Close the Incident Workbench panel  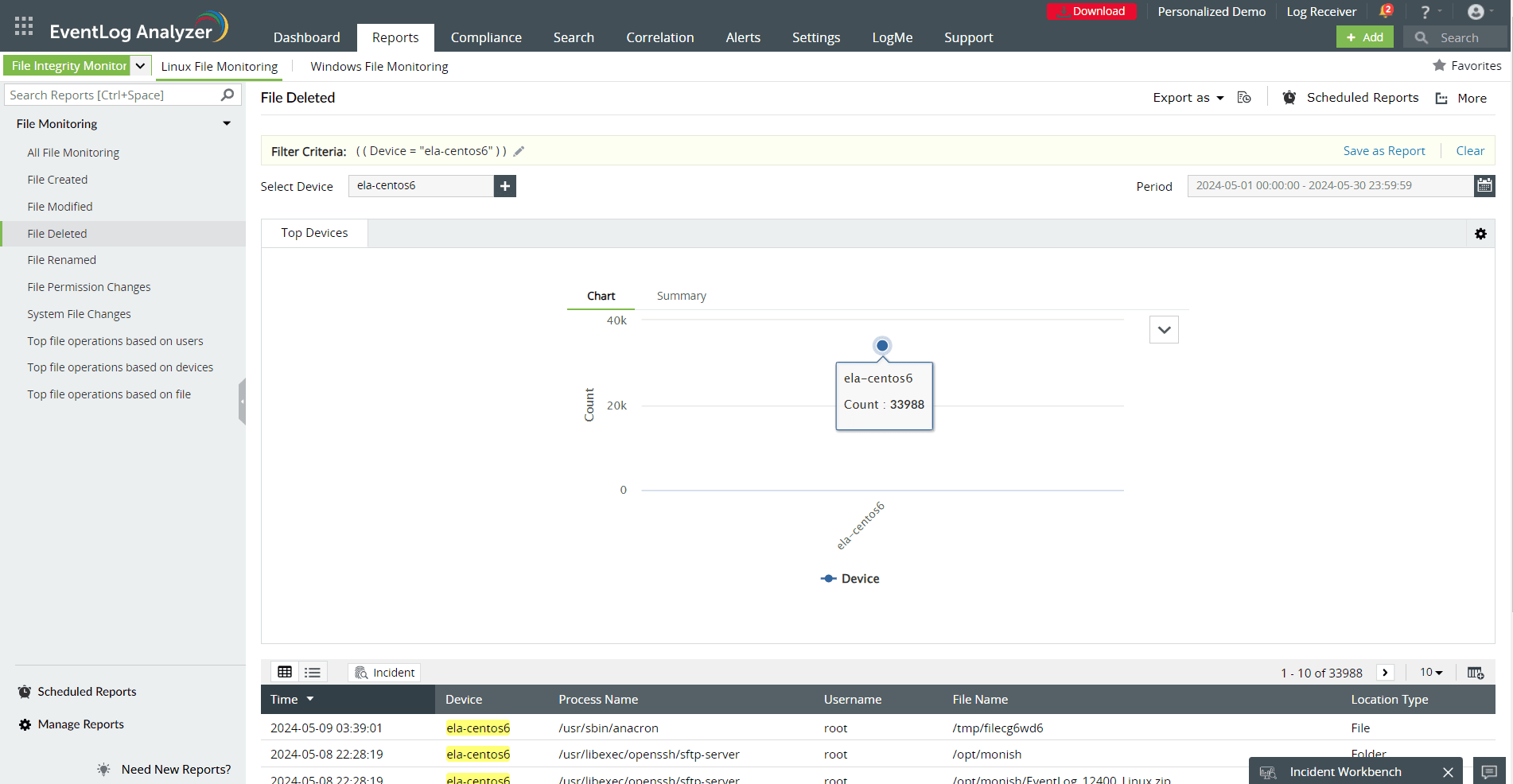1448,772
